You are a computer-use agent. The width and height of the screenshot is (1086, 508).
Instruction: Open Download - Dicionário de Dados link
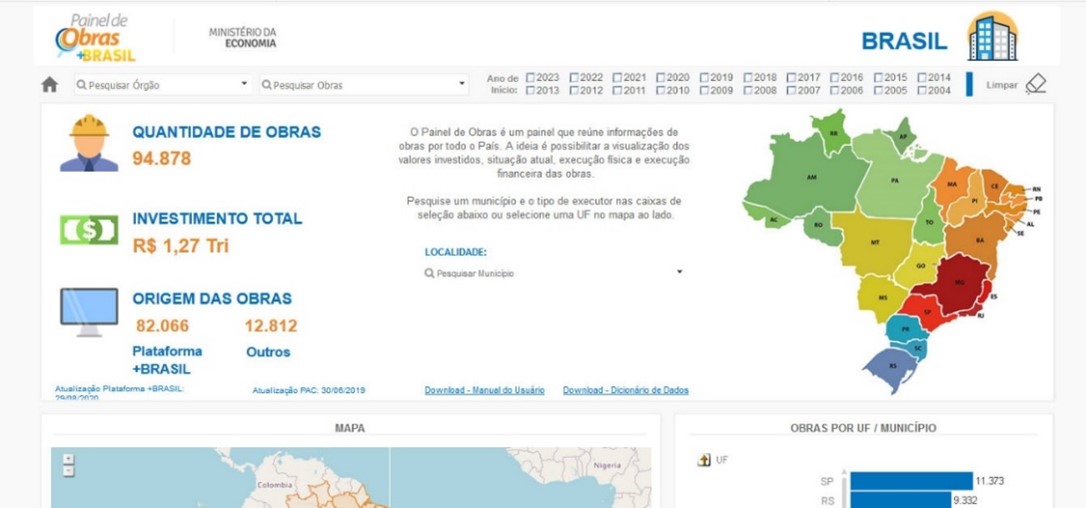[625, 390]
